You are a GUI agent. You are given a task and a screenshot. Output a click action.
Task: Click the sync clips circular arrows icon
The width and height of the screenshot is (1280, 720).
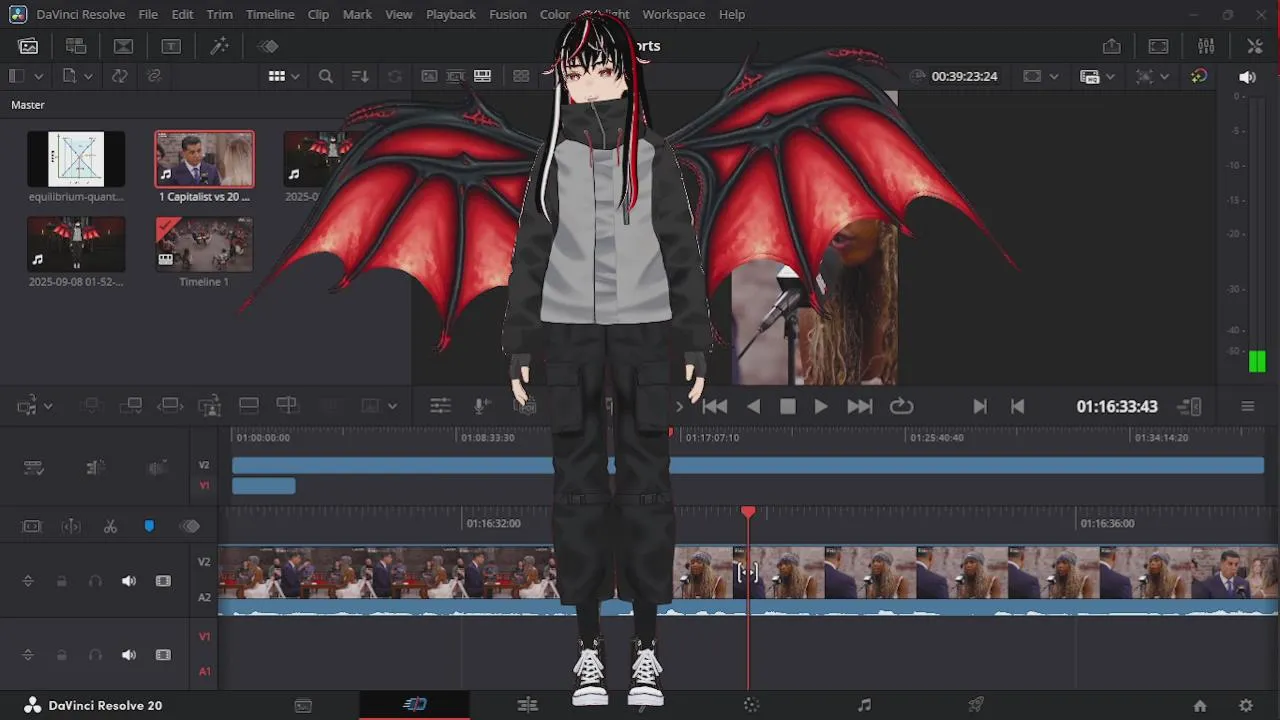coord(119,76)
